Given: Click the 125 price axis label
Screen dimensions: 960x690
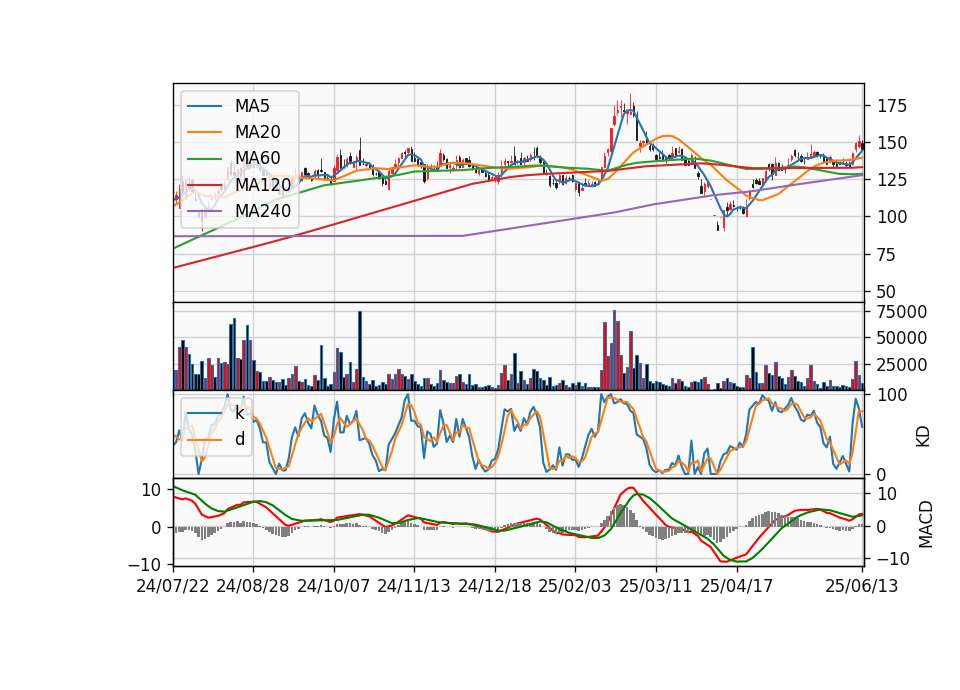Looking at the screenshot, I should click(892, 180).
